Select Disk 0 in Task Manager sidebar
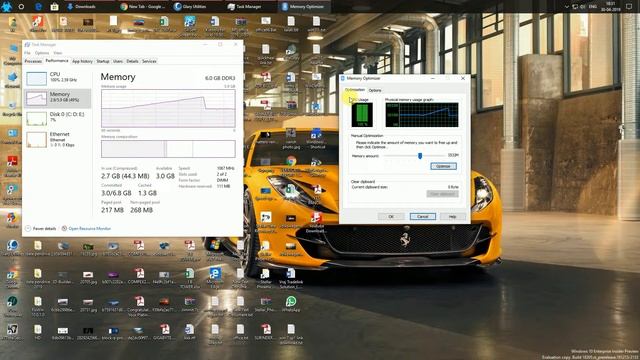 [58, 118]
